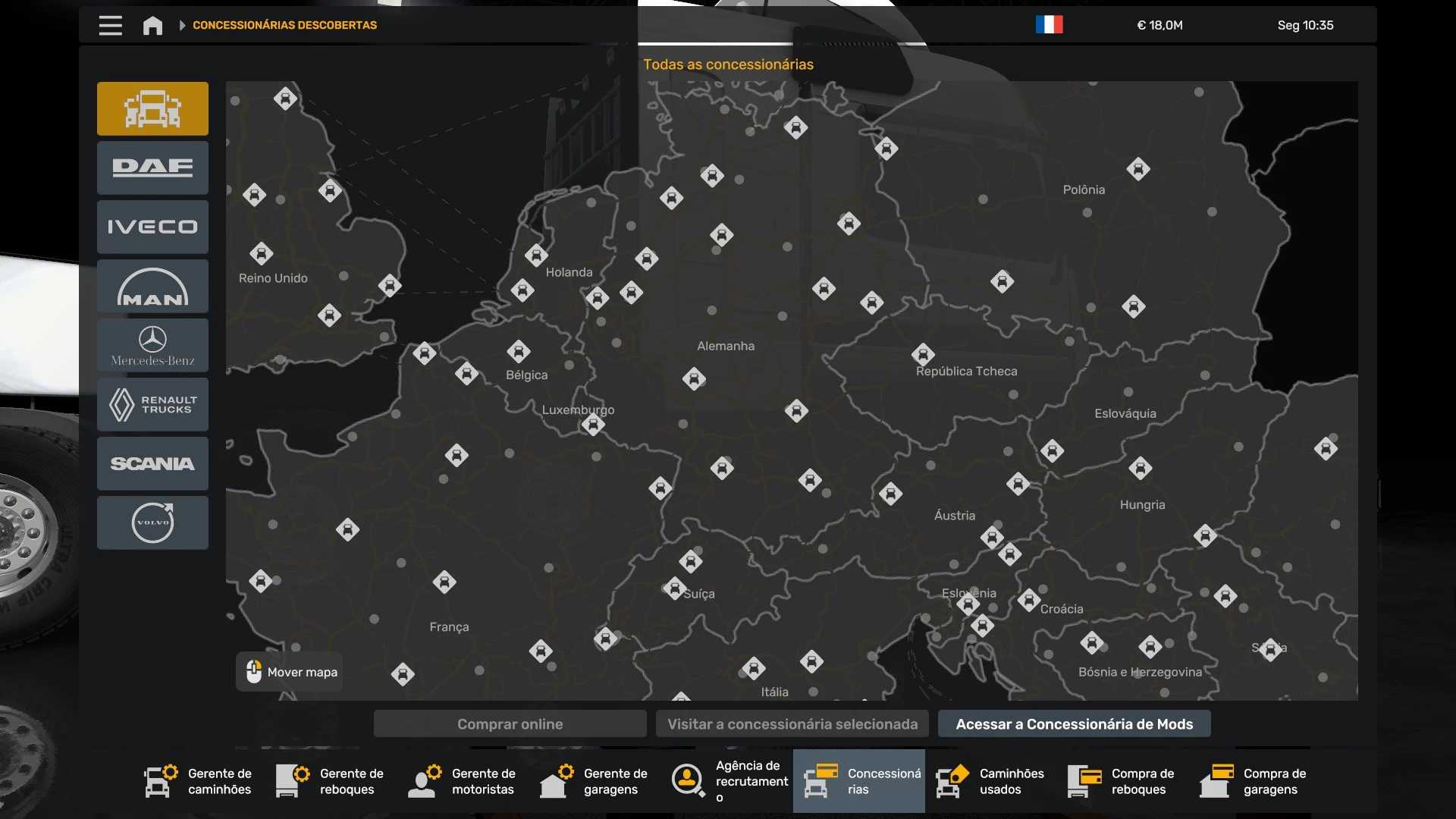Select dealer marker near República Tcheca label
Image resolution: width=1456 pixels, height=819 pixels.
click(x=923, y=354)
